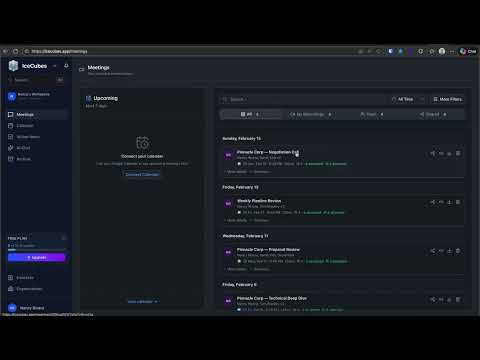Open the Pinnacle Corp — Technical Deep Dive meeting
The width and height of the screenshot is (480, 360).
click(x=272, y=298)
